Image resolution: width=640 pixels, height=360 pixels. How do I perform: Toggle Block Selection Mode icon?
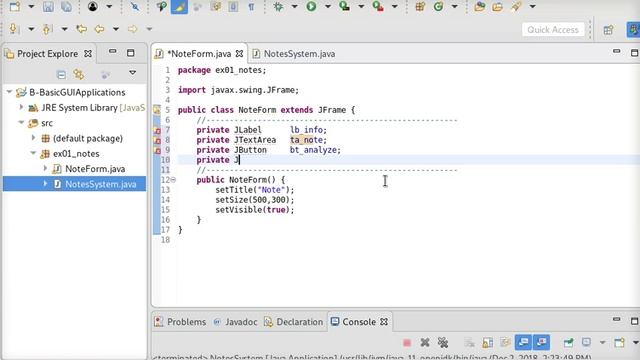pos(233,7)
